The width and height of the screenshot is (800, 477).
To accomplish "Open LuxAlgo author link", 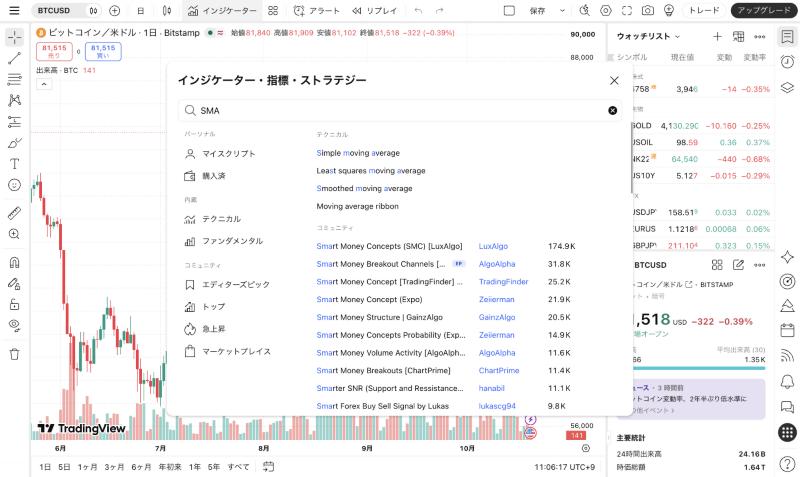I will point(493,246).
